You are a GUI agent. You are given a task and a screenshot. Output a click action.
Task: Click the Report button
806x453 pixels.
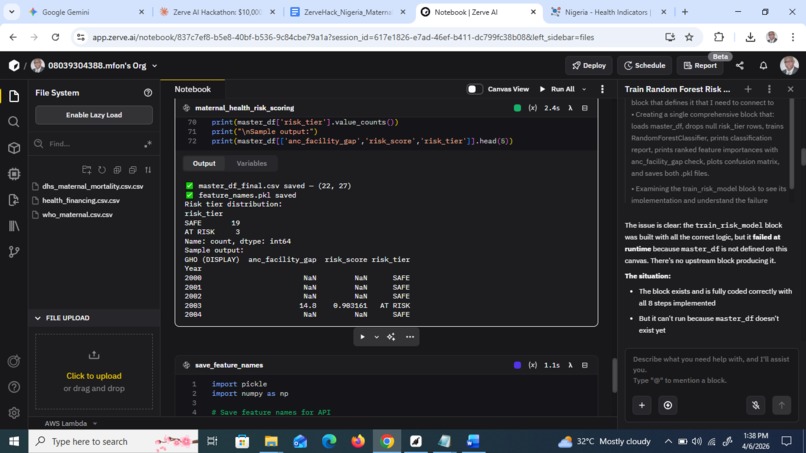[x=700, y=66]
